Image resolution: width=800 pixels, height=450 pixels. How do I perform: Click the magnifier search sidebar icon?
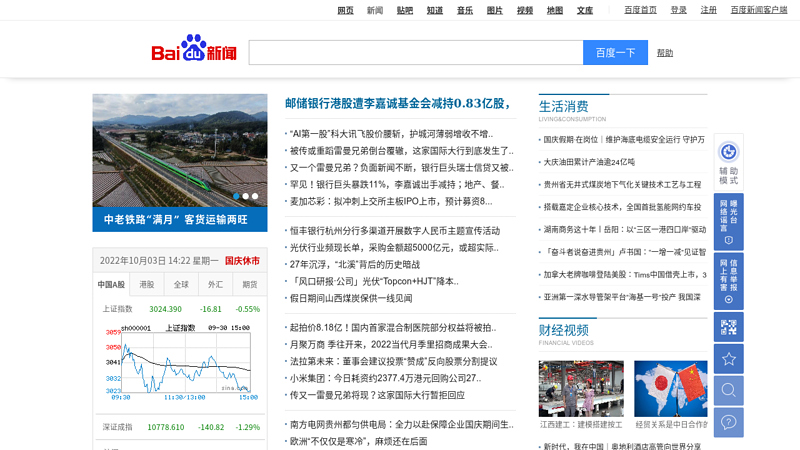coord(729,391)
